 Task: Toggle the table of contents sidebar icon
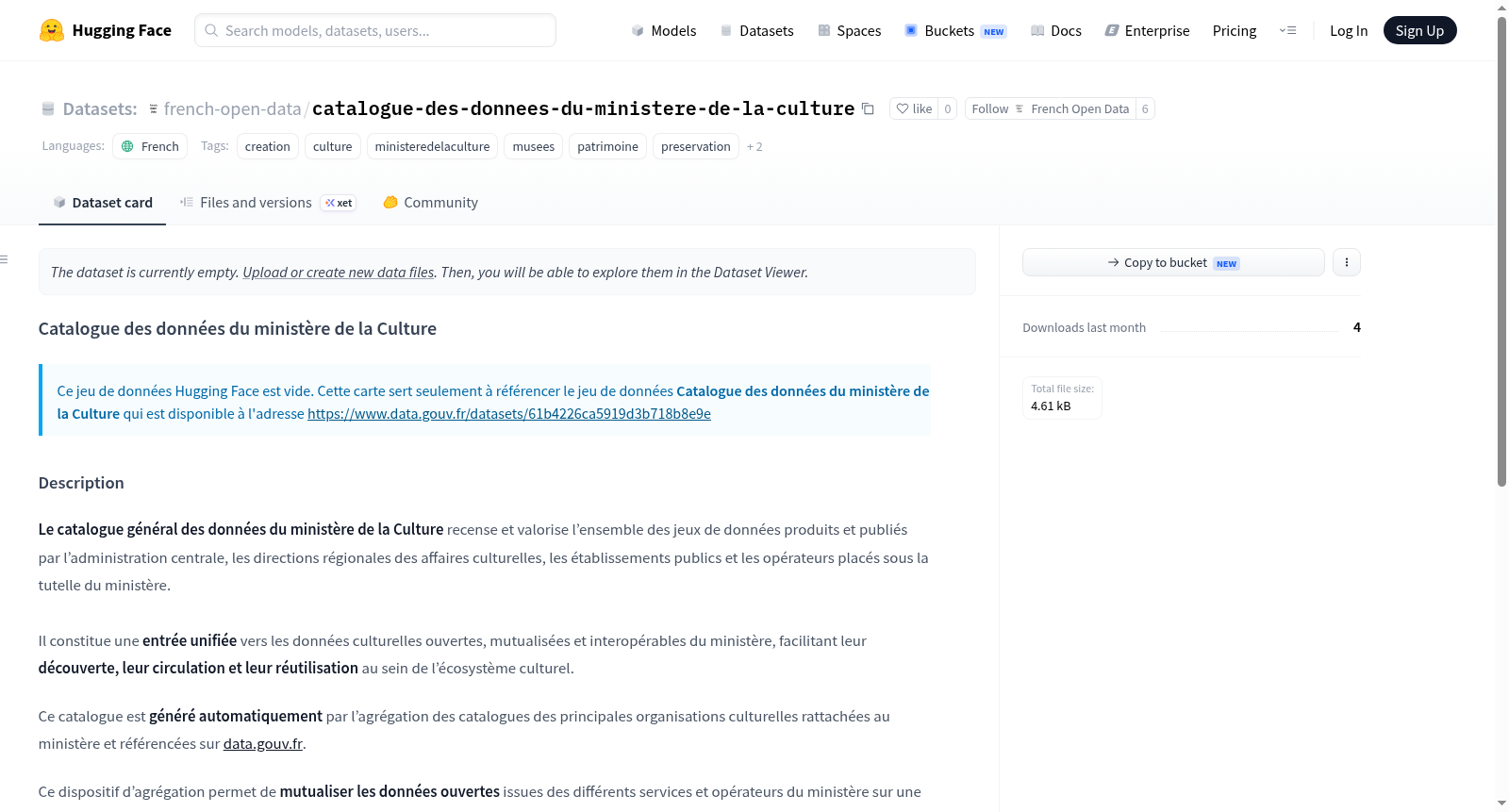point(4,258)
